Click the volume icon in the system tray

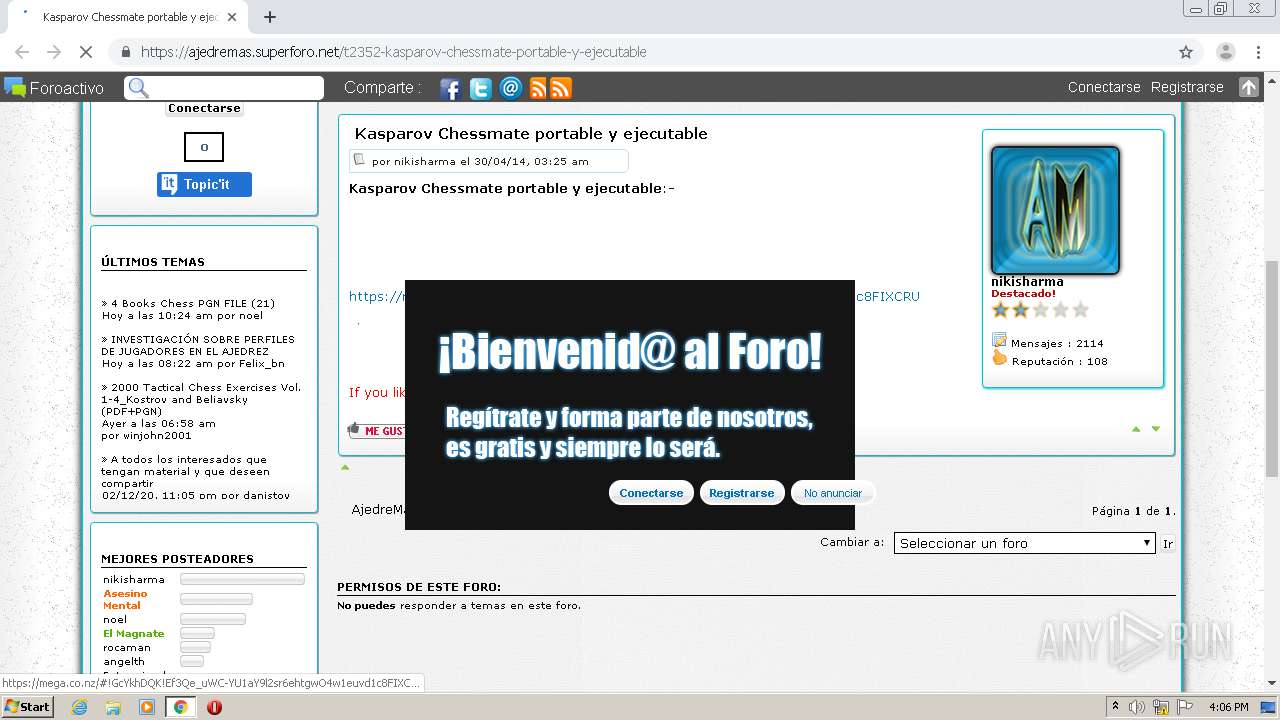point(1137,707)
